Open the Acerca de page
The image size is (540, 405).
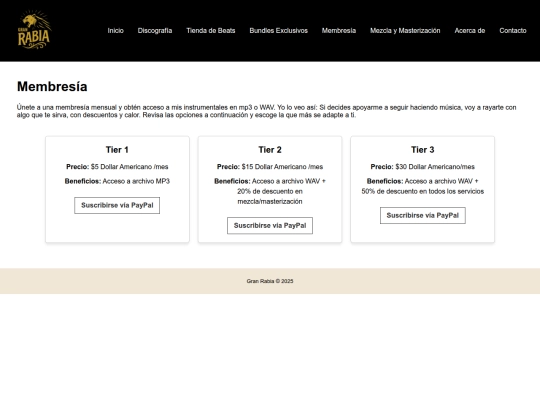tap(470, 31)
